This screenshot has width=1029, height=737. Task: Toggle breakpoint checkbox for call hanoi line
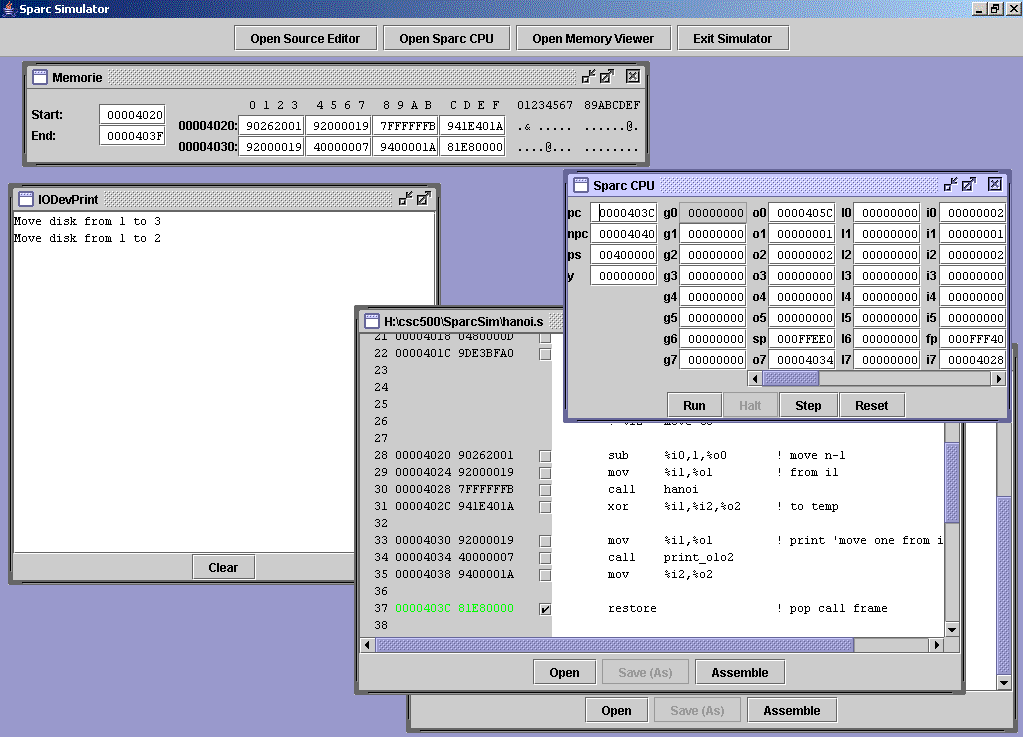545,490
